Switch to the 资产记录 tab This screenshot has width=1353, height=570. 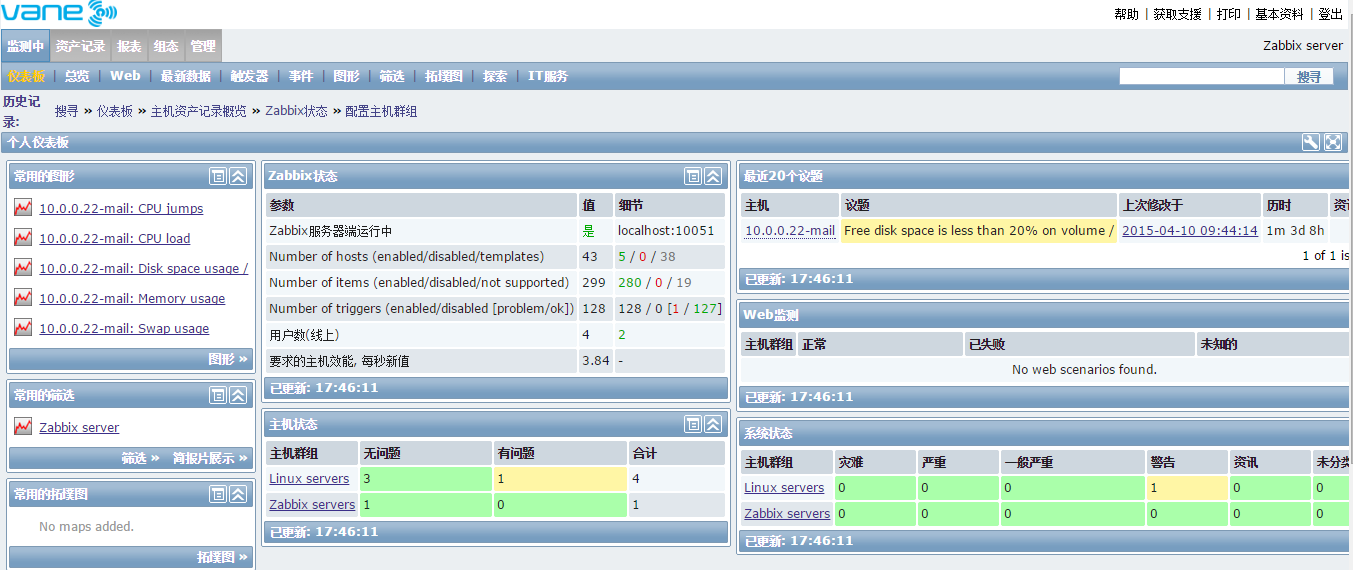pyautogui.click(x=80, y=46)
